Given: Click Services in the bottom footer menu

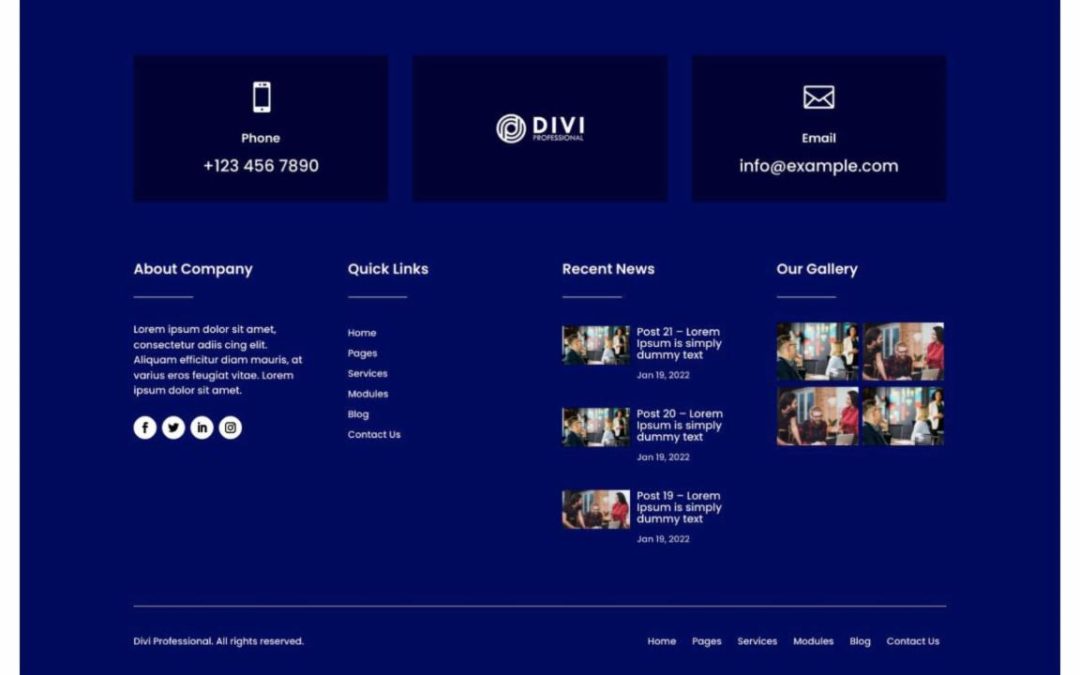Looking at the screenshot, I should (757, 641).
